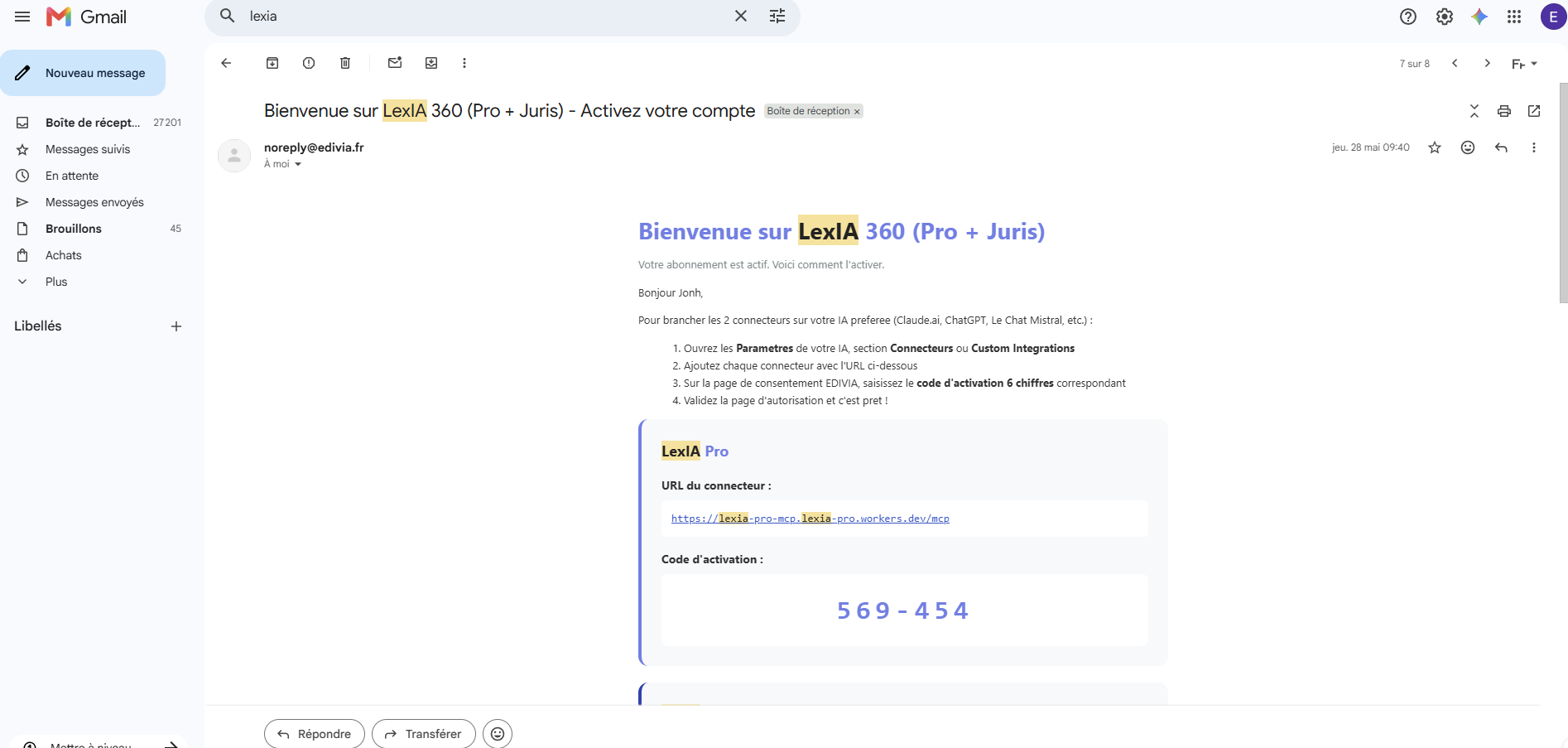Click sender name noreply@edivia.fr

[314, 147]
